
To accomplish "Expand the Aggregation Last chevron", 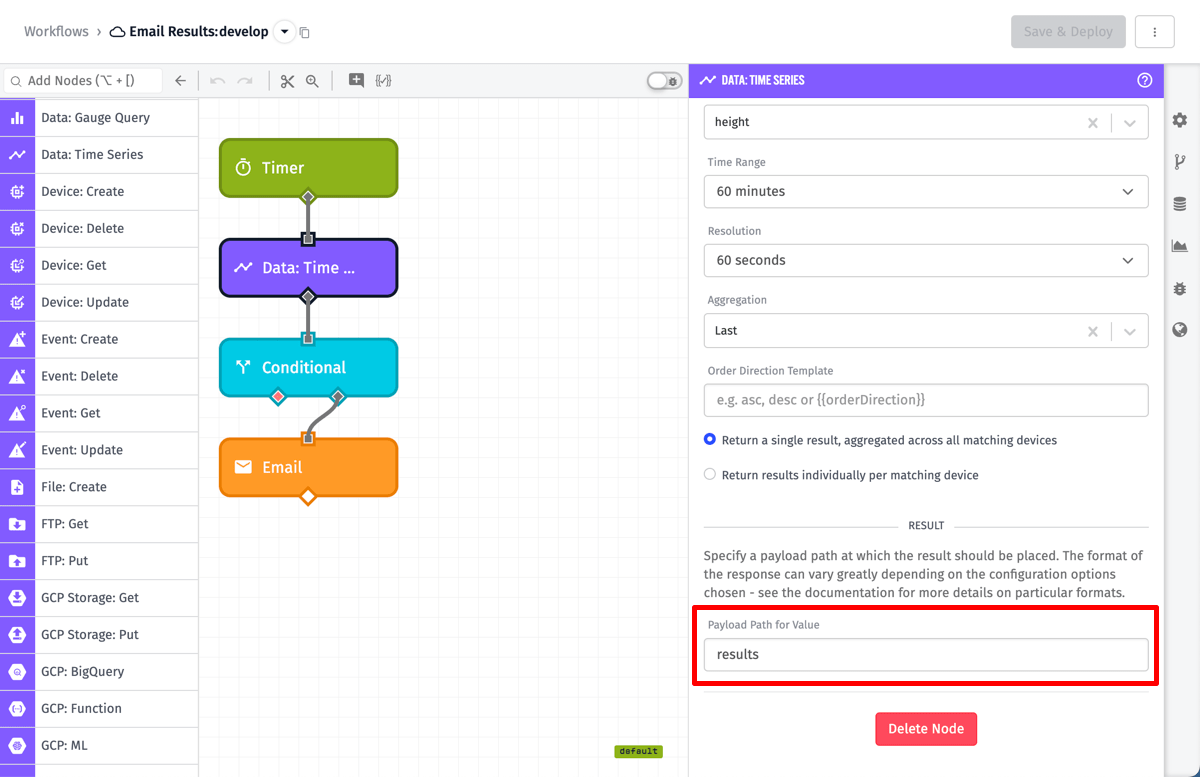I will 1130,331.
